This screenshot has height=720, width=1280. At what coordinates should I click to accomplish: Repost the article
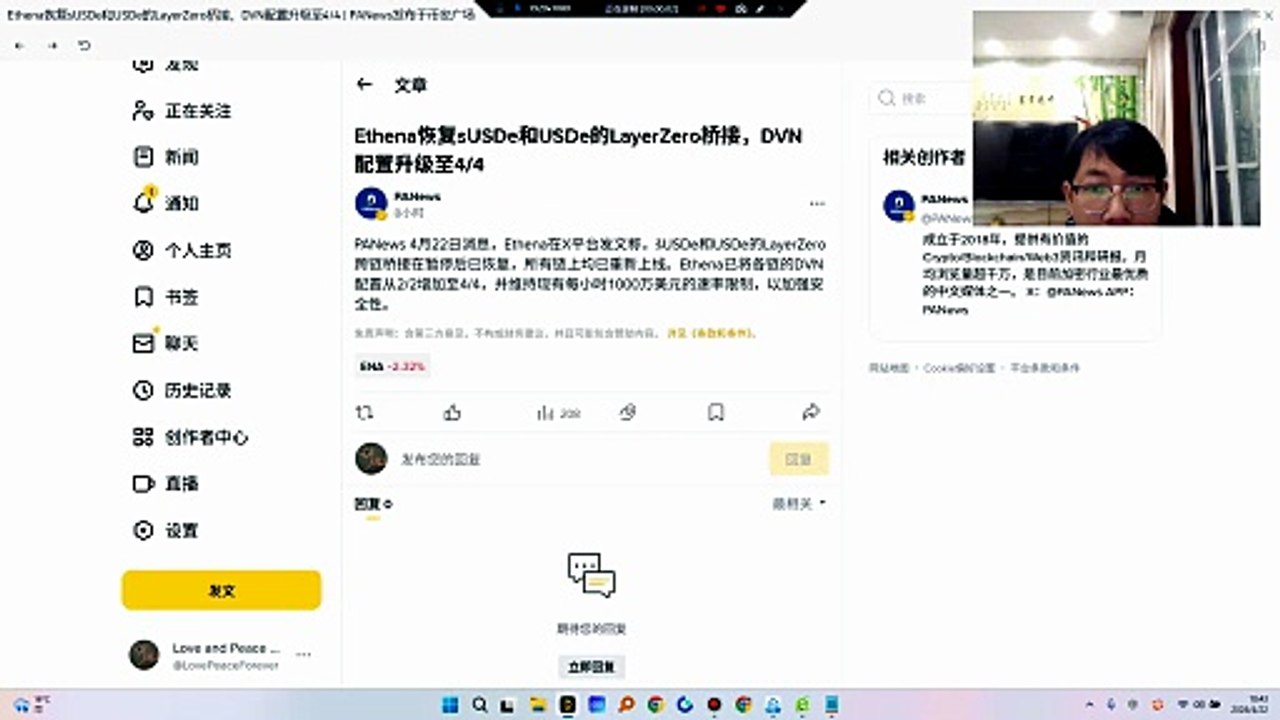365,412
